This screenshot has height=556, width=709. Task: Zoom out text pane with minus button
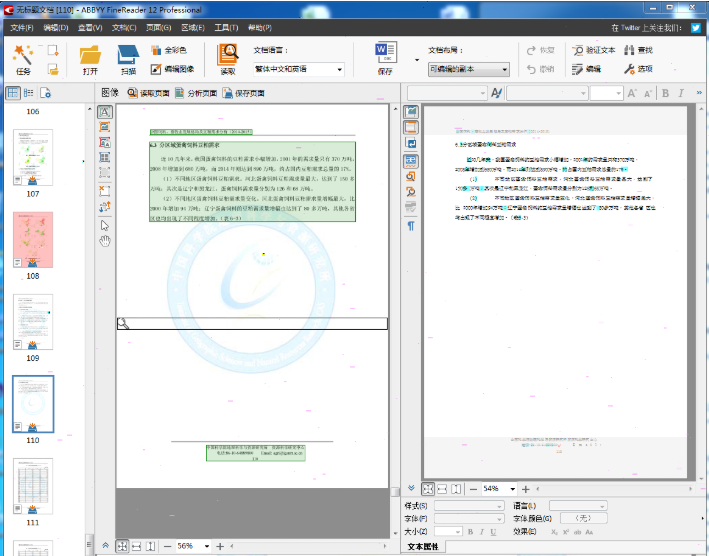473,489
